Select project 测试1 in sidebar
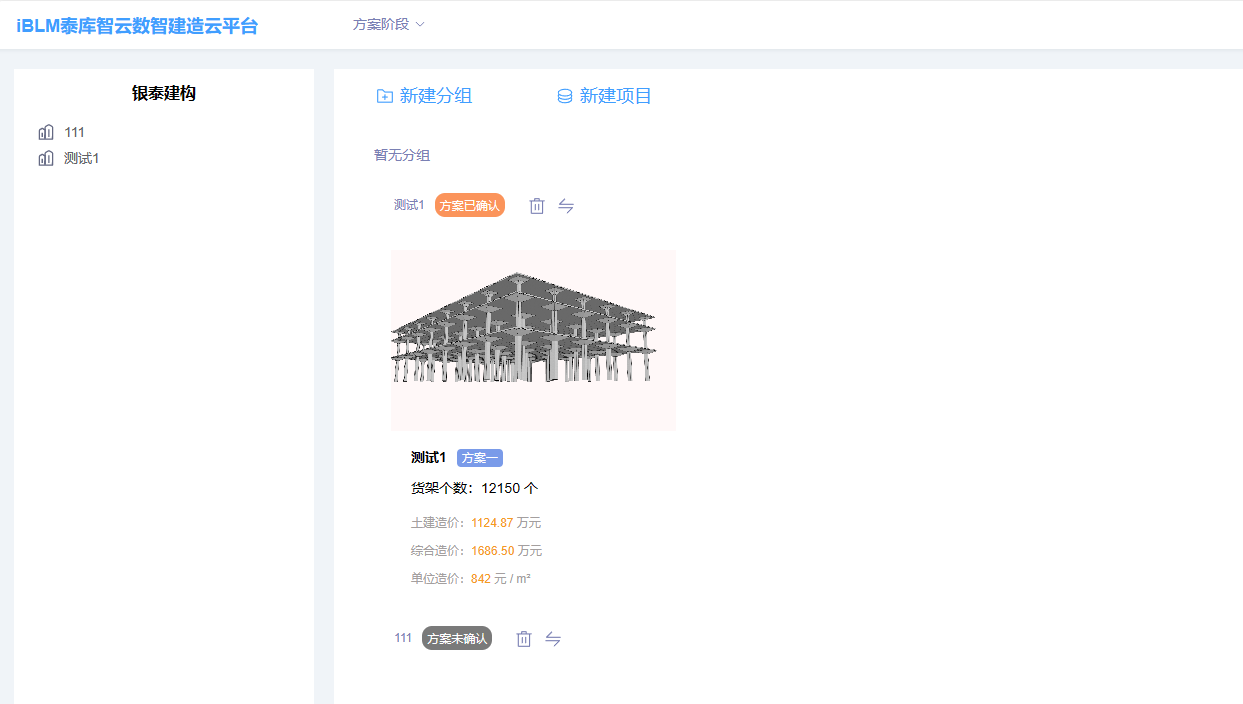1243x704 pixels. (82, 158)
